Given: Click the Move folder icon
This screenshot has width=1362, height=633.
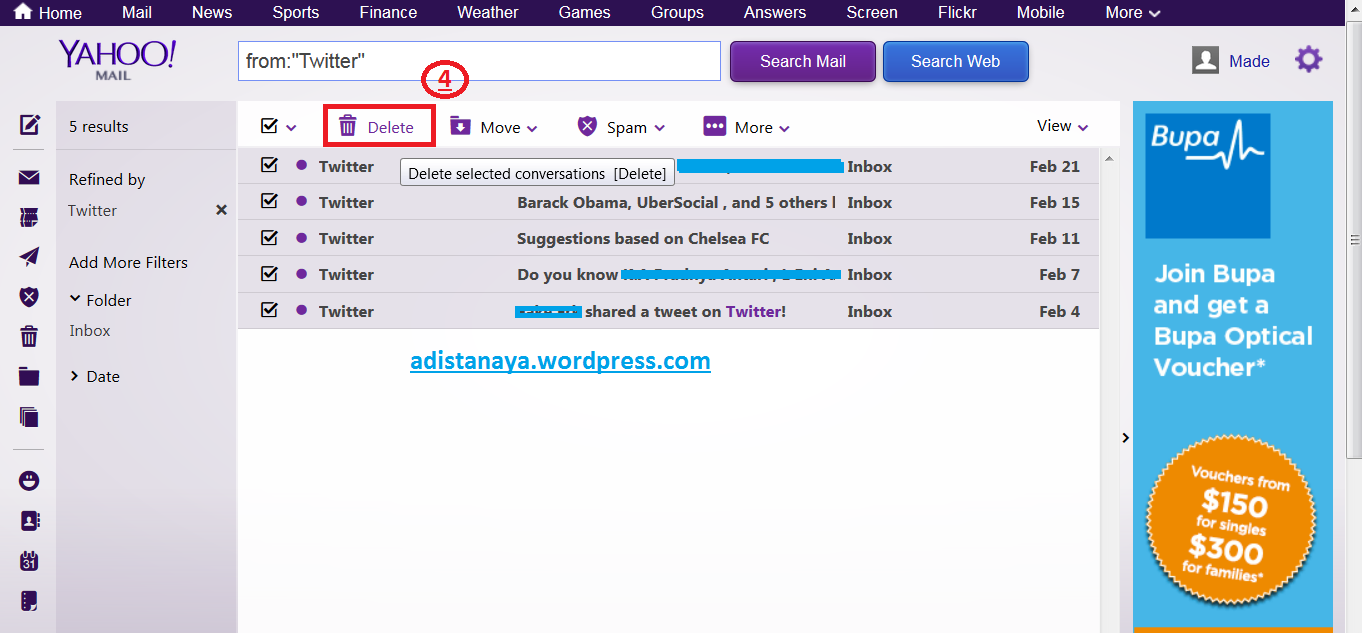Looking at the screenshot, I should (x=460, y=126).
